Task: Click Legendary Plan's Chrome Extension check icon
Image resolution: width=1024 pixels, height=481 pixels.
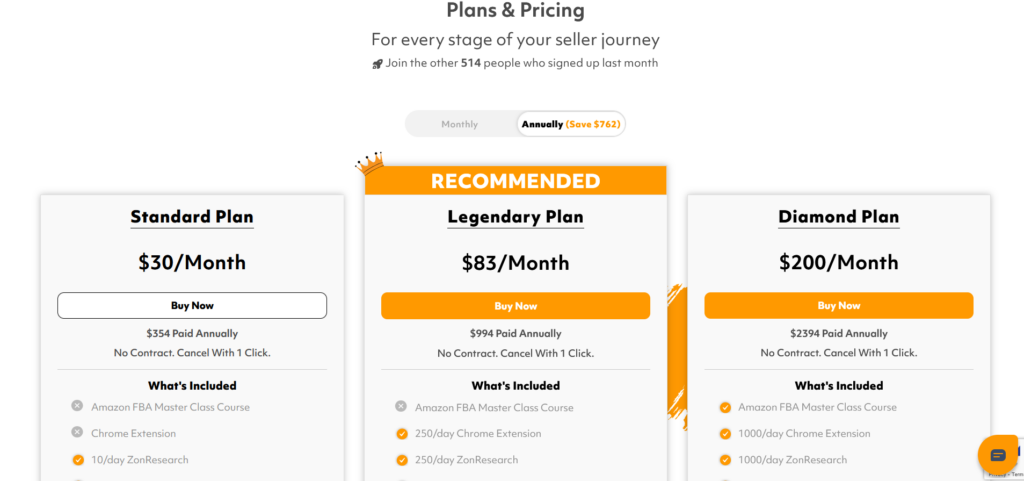Action: (x=401, y=434)
